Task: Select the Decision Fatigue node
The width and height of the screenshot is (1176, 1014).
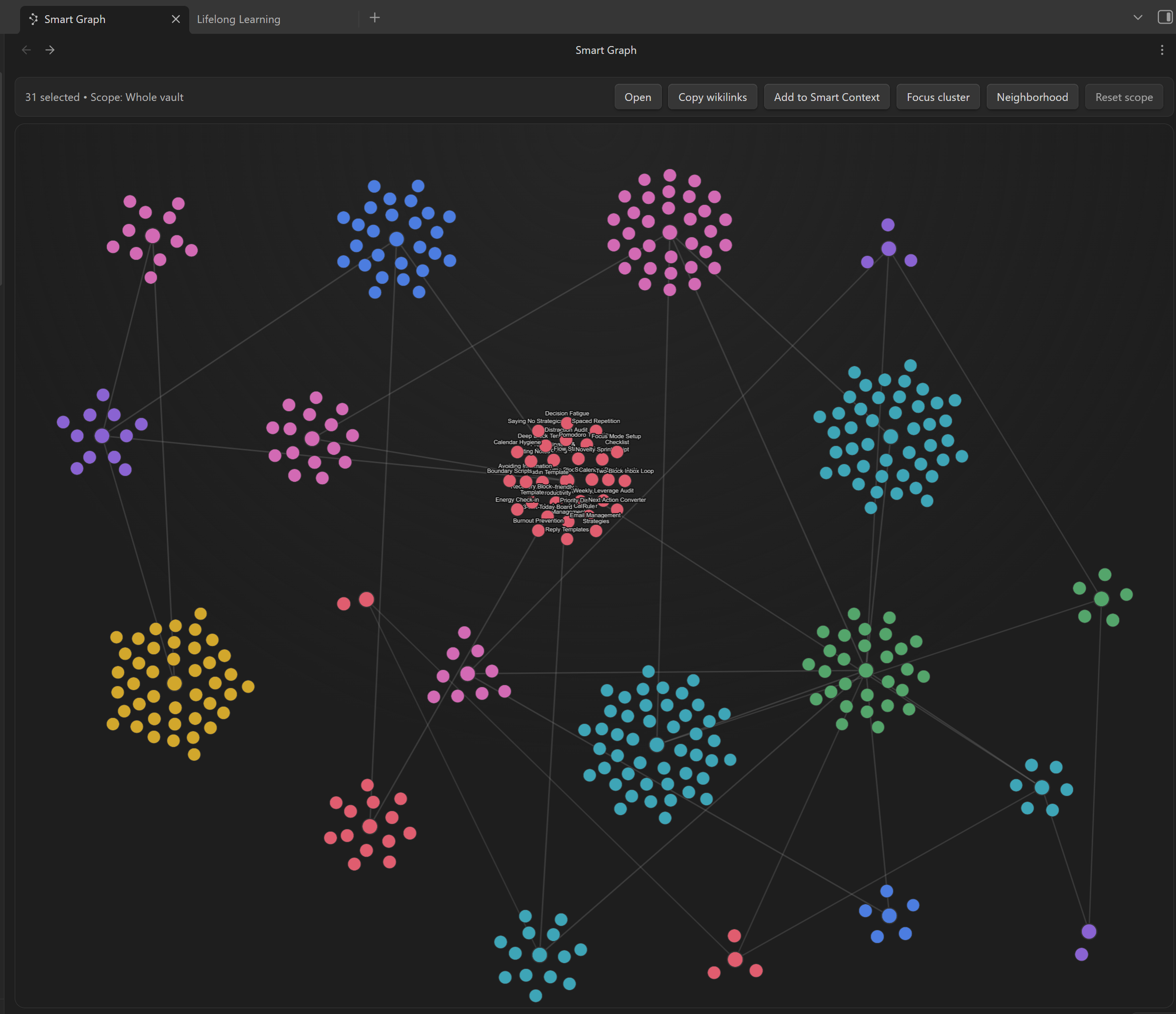Action: tap(567, 423)
